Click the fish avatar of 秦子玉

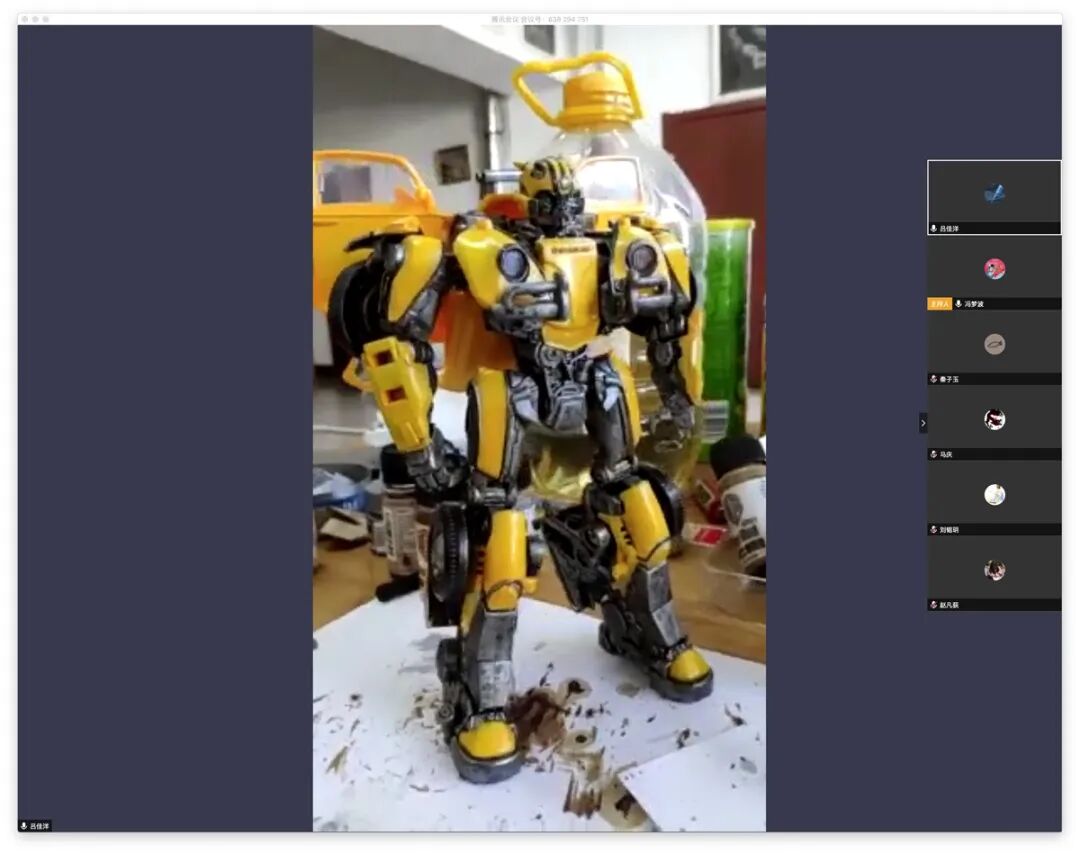click(994, 344)
